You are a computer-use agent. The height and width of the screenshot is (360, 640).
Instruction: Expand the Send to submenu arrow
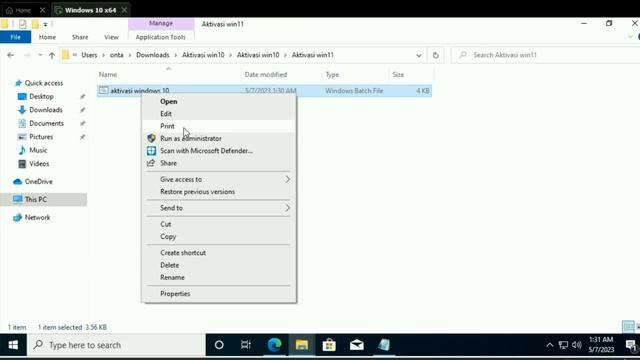[x=288, y=208]
